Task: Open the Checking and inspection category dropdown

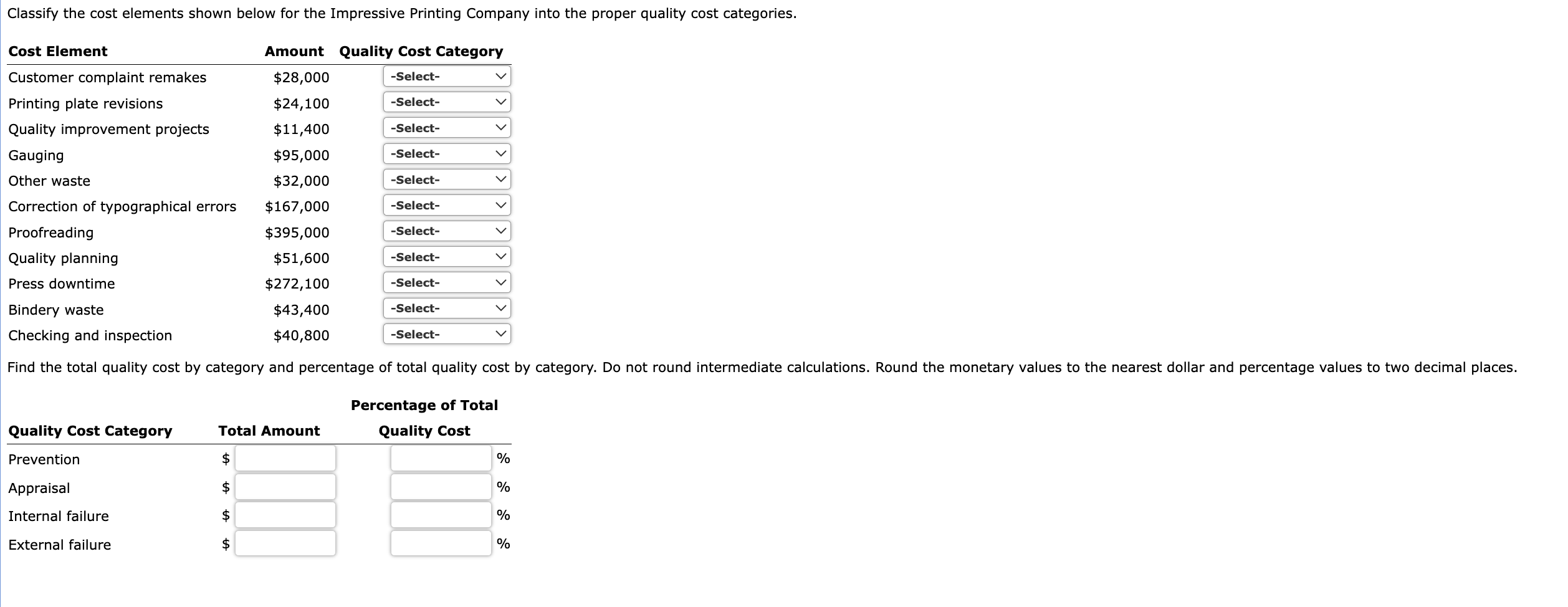Action: click(446, 334)
